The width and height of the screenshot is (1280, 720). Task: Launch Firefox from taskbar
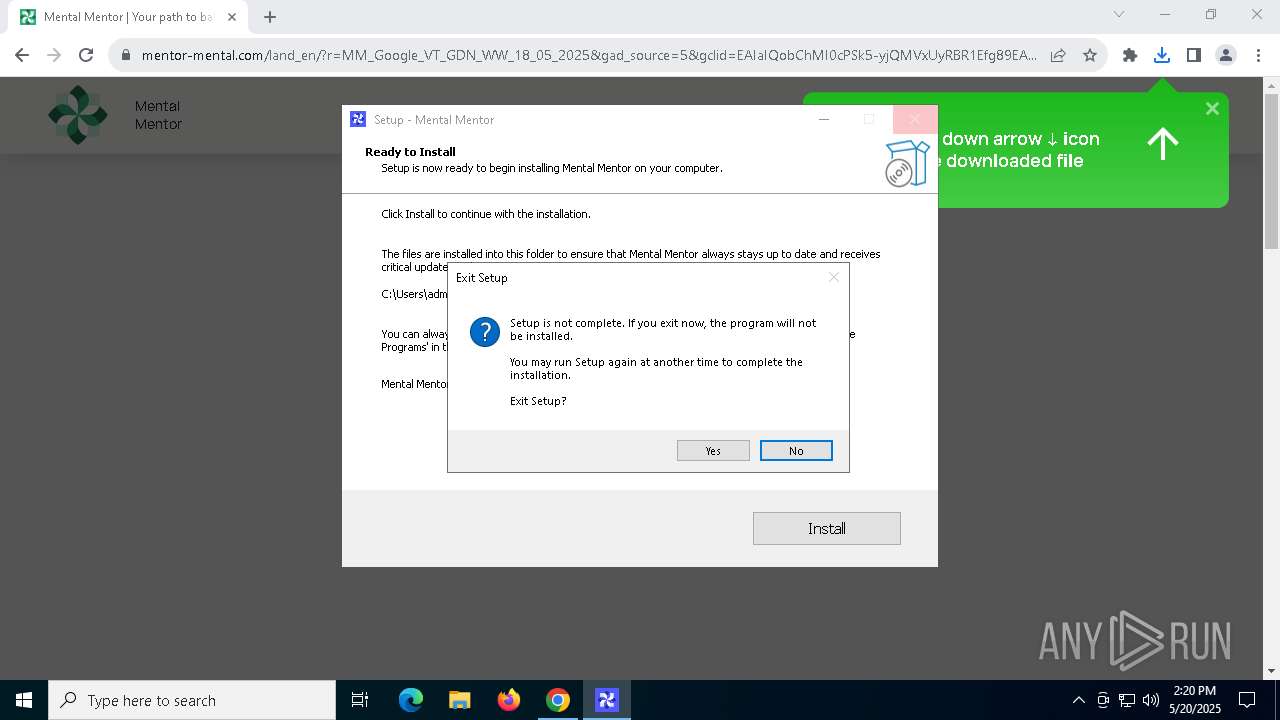coord(509,700)
